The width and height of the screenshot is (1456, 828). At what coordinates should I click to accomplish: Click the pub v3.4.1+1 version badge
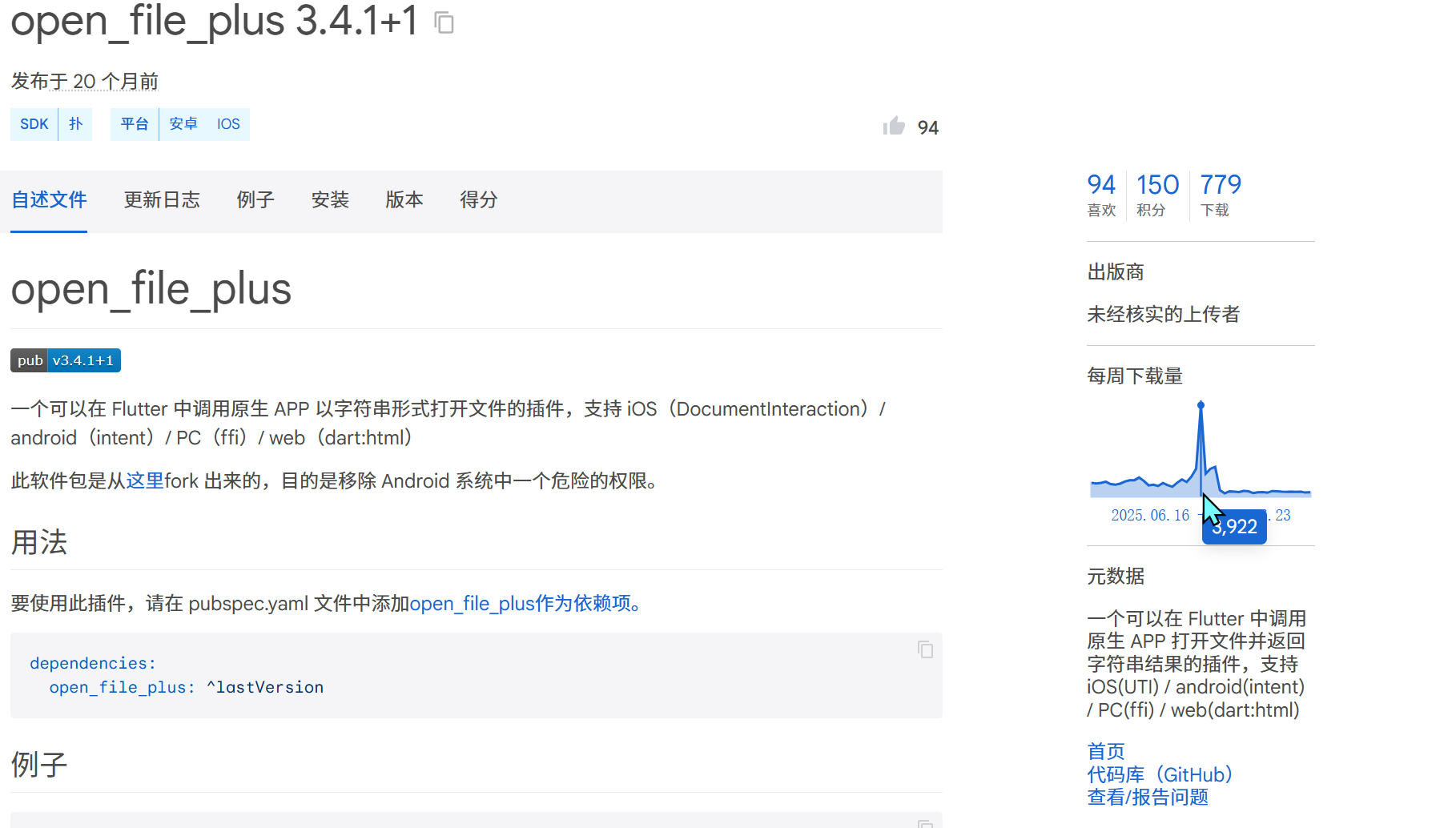65,360
